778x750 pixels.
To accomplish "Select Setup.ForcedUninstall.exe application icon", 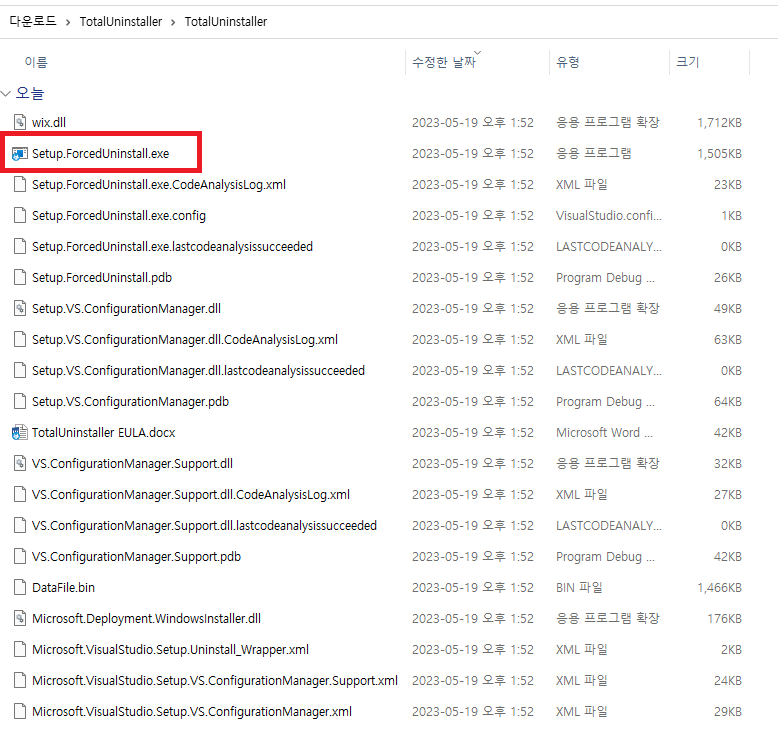I will (20, 153).
